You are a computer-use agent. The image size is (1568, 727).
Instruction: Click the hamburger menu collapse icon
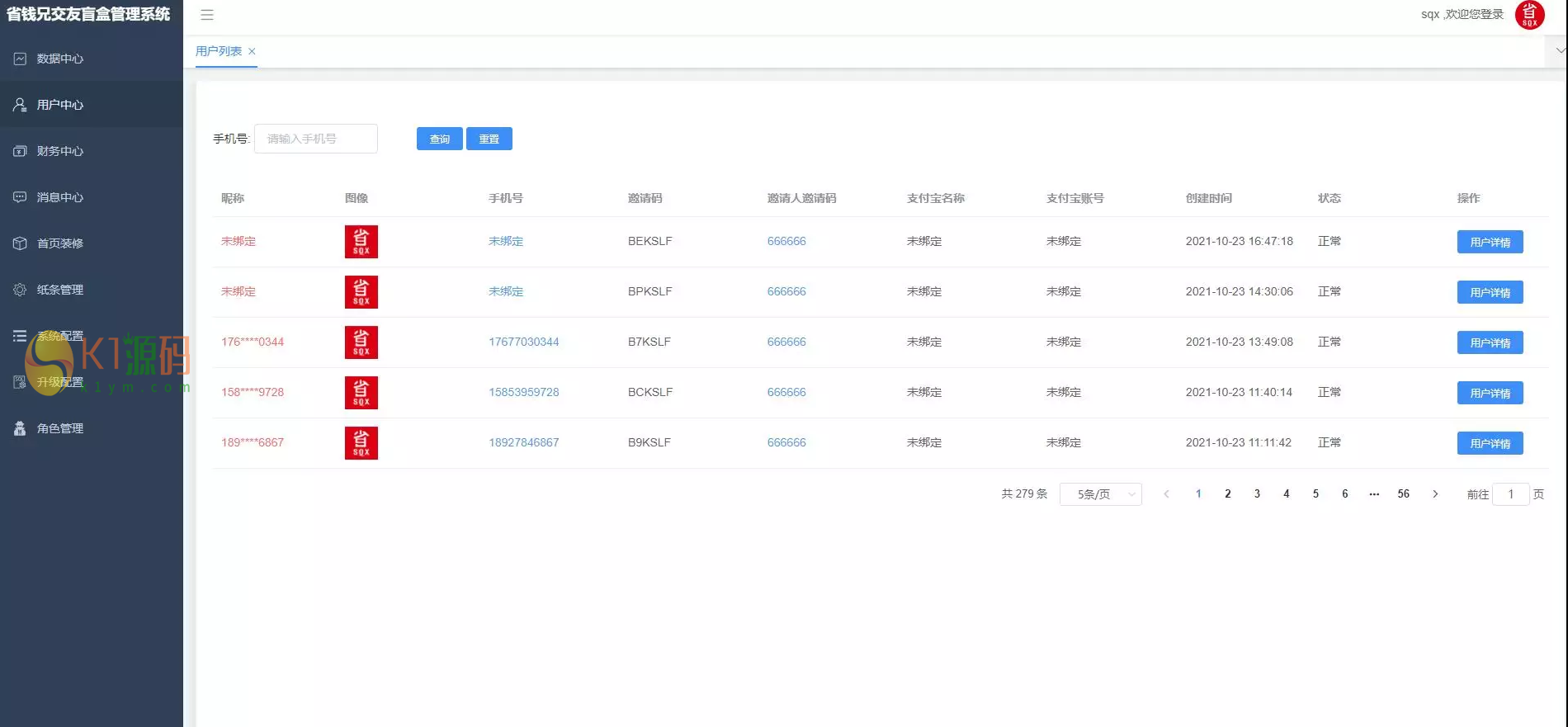tap(207, 15)
